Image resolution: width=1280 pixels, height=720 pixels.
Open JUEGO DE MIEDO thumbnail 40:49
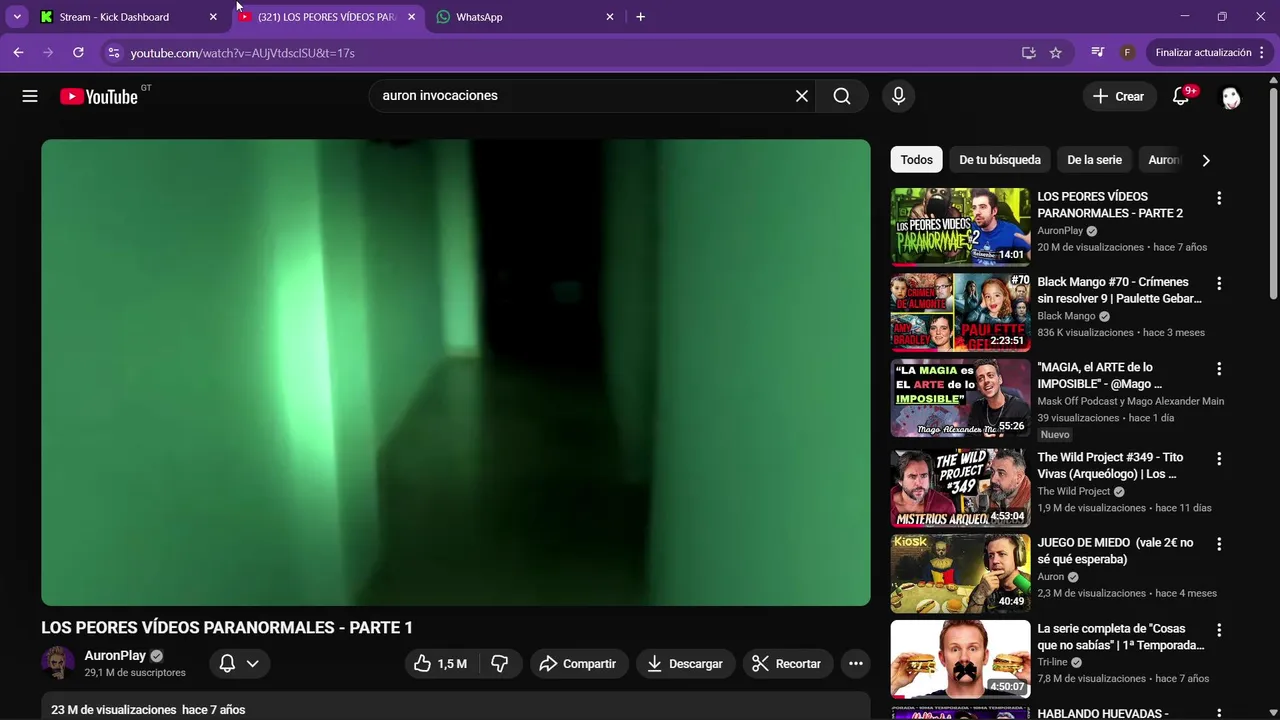point(960,573)
